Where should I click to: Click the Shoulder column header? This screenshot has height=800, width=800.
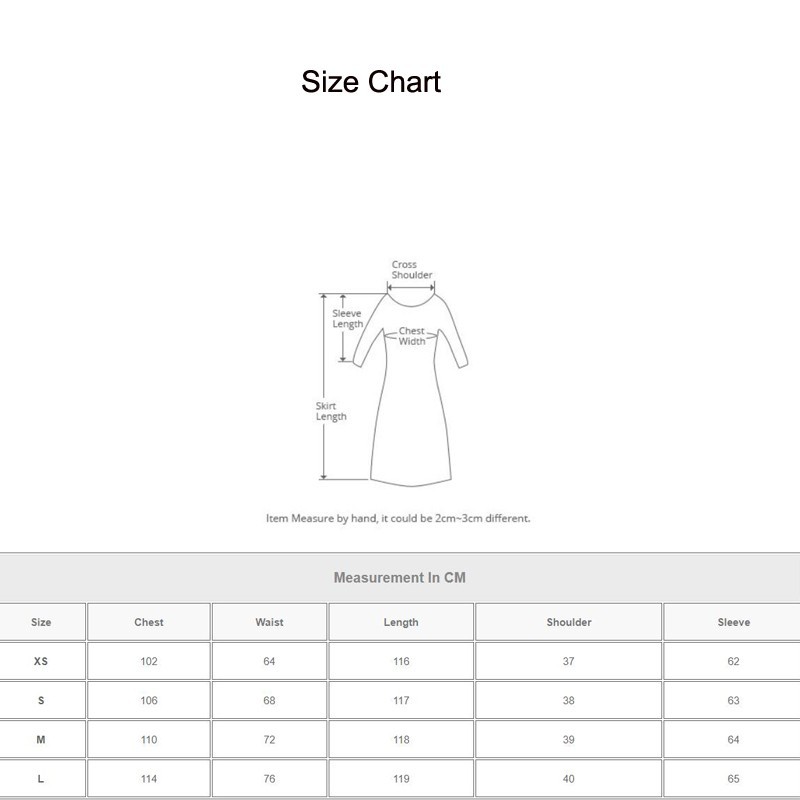tap(566, 621)
